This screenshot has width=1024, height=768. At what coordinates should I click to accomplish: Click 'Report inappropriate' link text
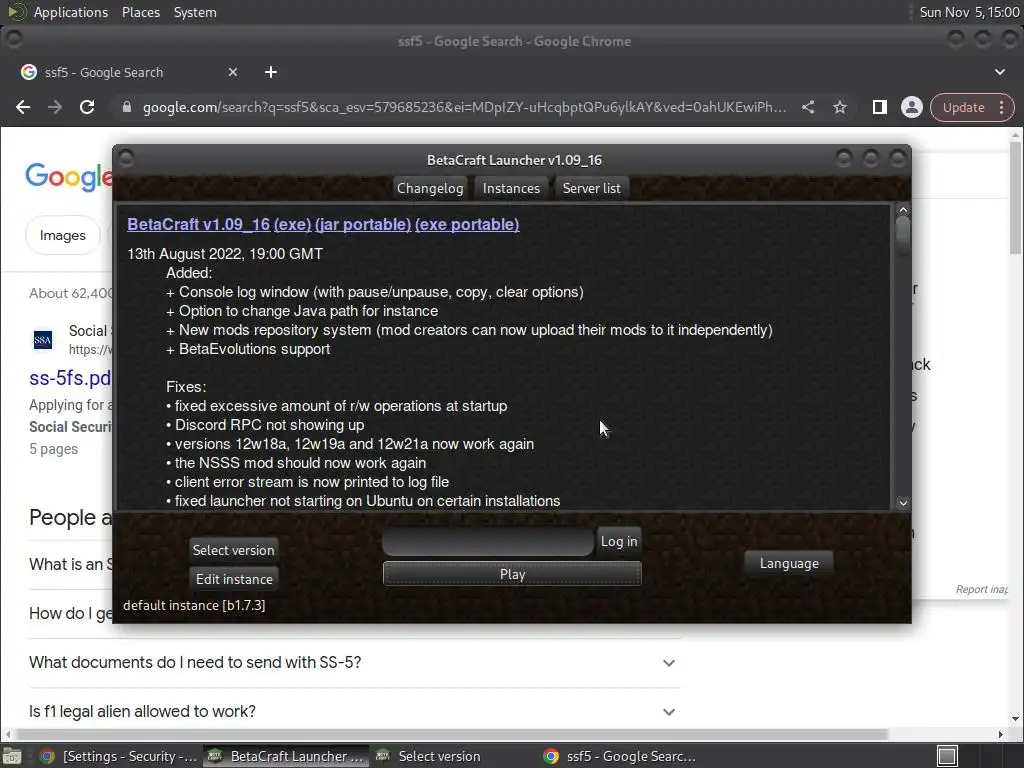click(x=982, y=590)
